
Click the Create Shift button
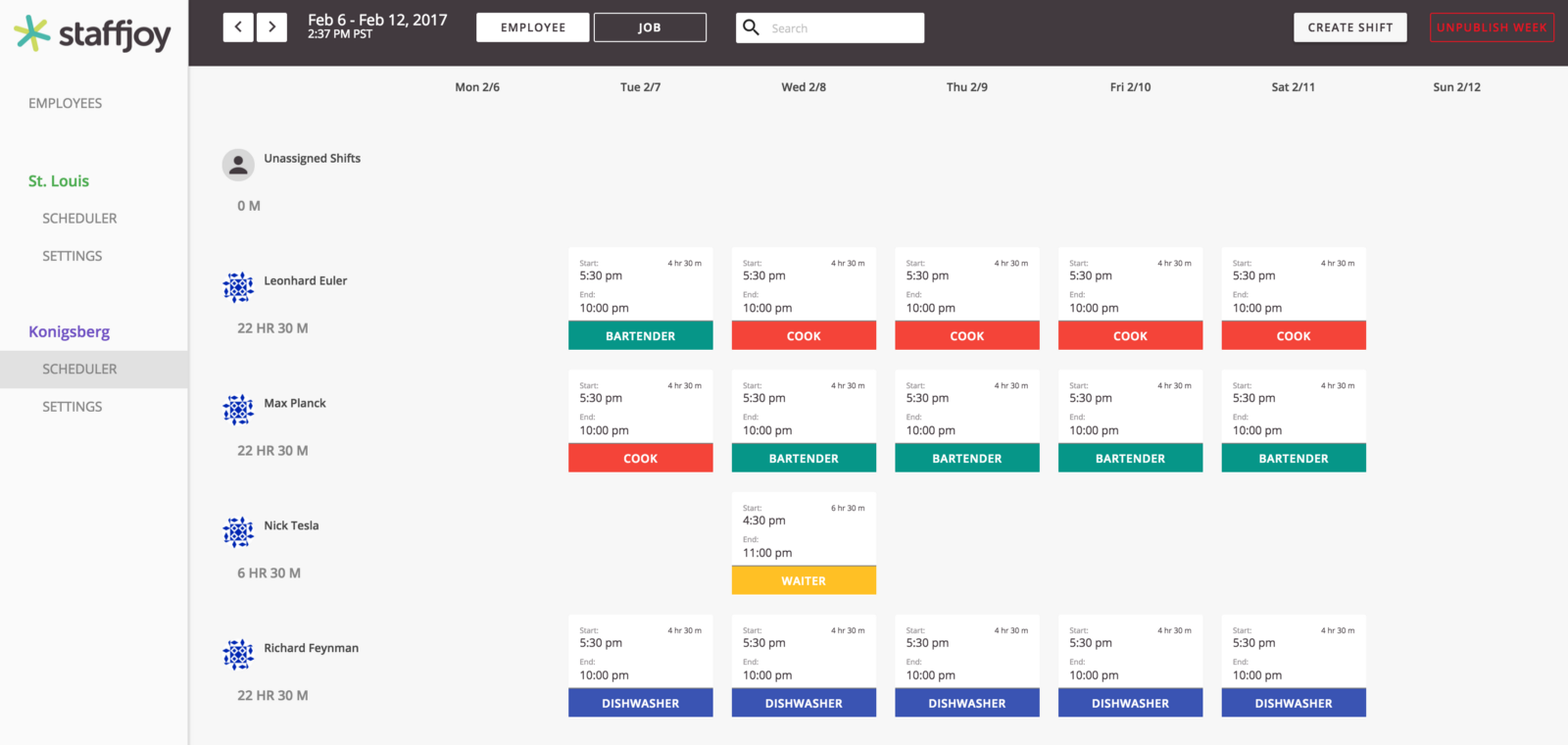1349,27
